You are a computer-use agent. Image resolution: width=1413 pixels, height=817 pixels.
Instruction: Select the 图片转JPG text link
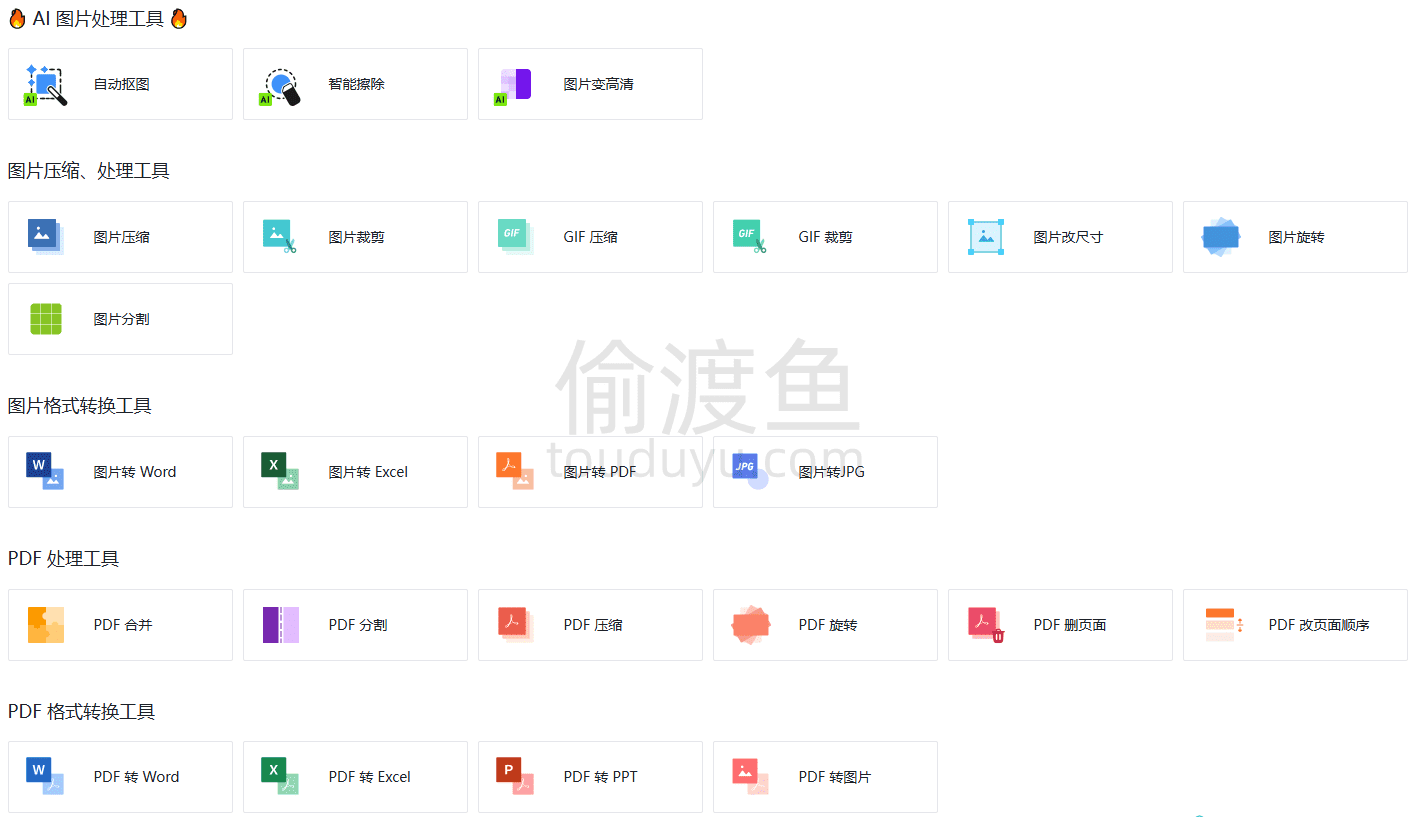[832, 472]
